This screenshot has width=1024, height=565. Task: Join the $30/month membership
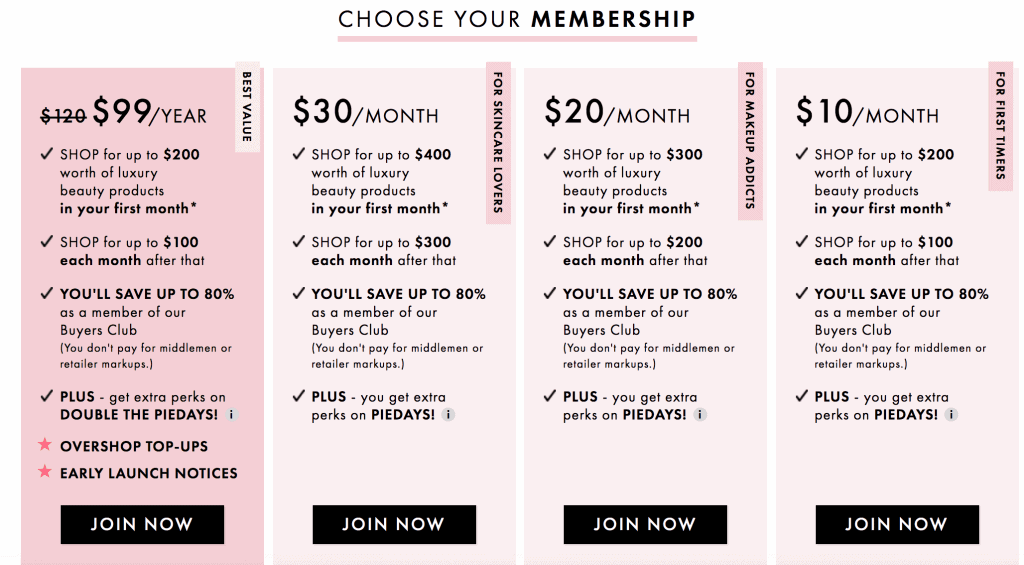point(394,524)
